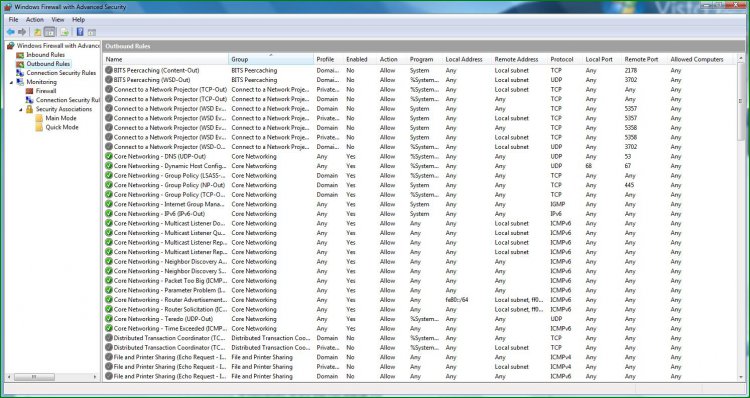Click the tree pane scroll-right arrow
The height and width of the screenshot is (398, 750).
point(95,377)
